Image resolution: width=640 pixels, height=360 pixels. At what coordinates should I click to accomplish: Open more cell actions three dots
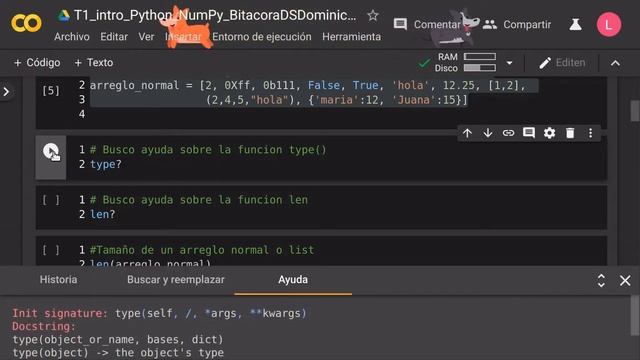[x=590, y=133]
